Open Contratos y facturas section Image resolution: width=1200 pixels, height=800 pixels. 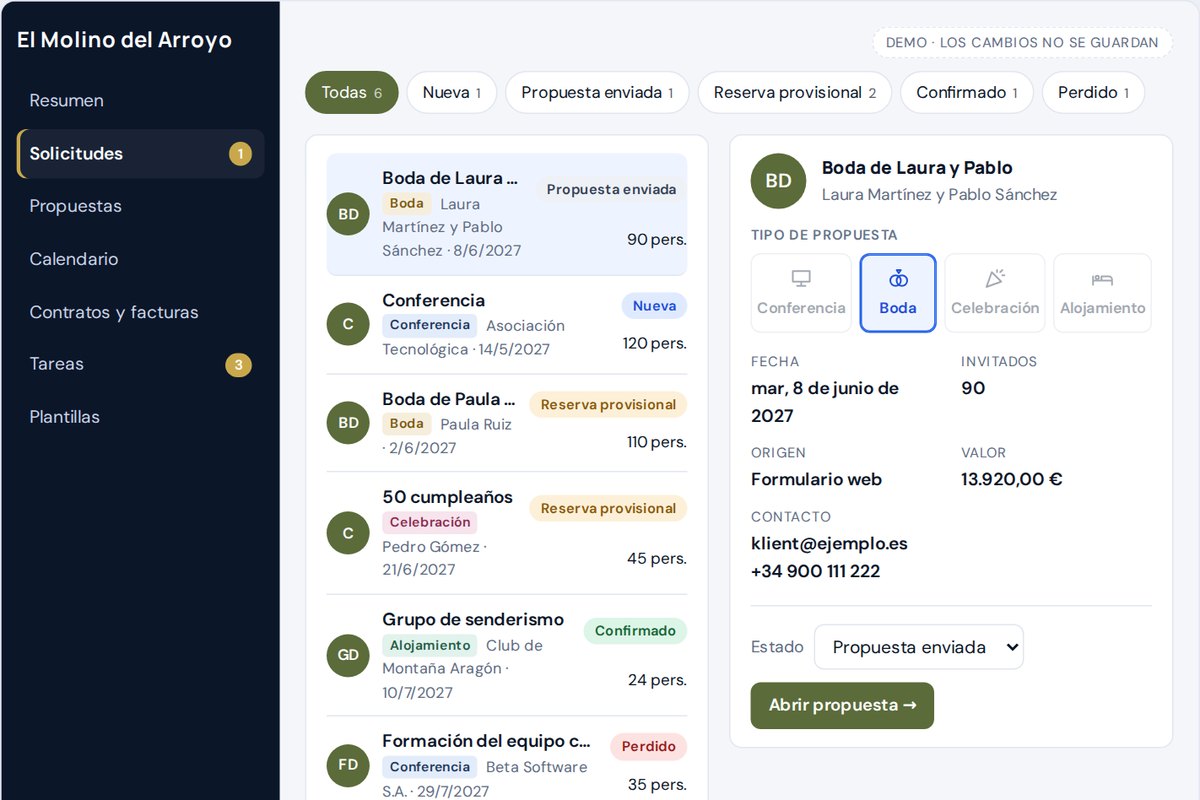click(x=141, y=312)
